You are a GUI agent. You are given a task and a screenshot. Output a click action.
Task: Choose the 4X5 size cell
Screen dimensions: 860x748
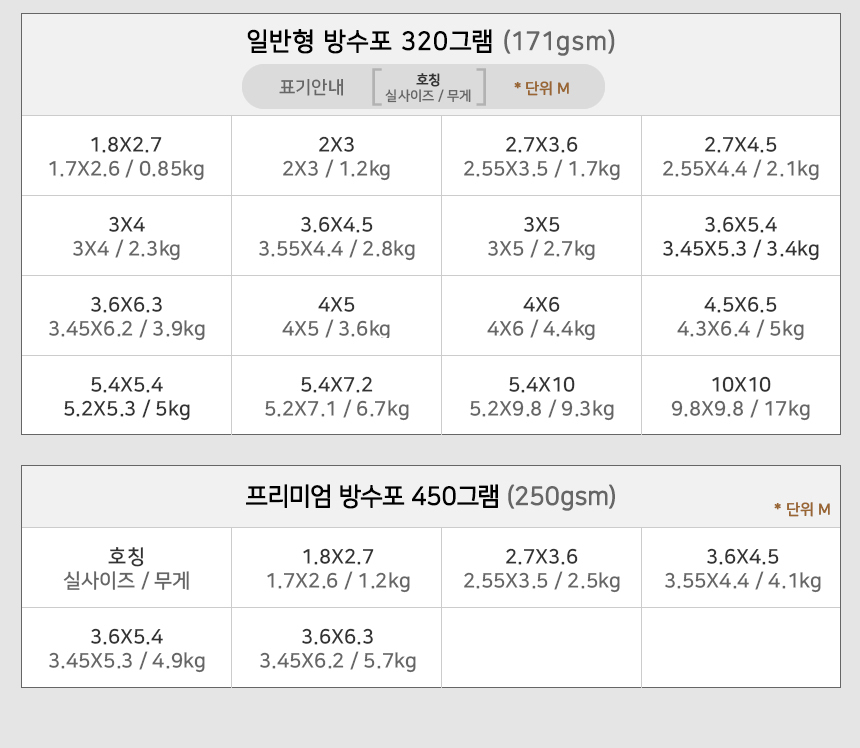(x=336, y=316)
